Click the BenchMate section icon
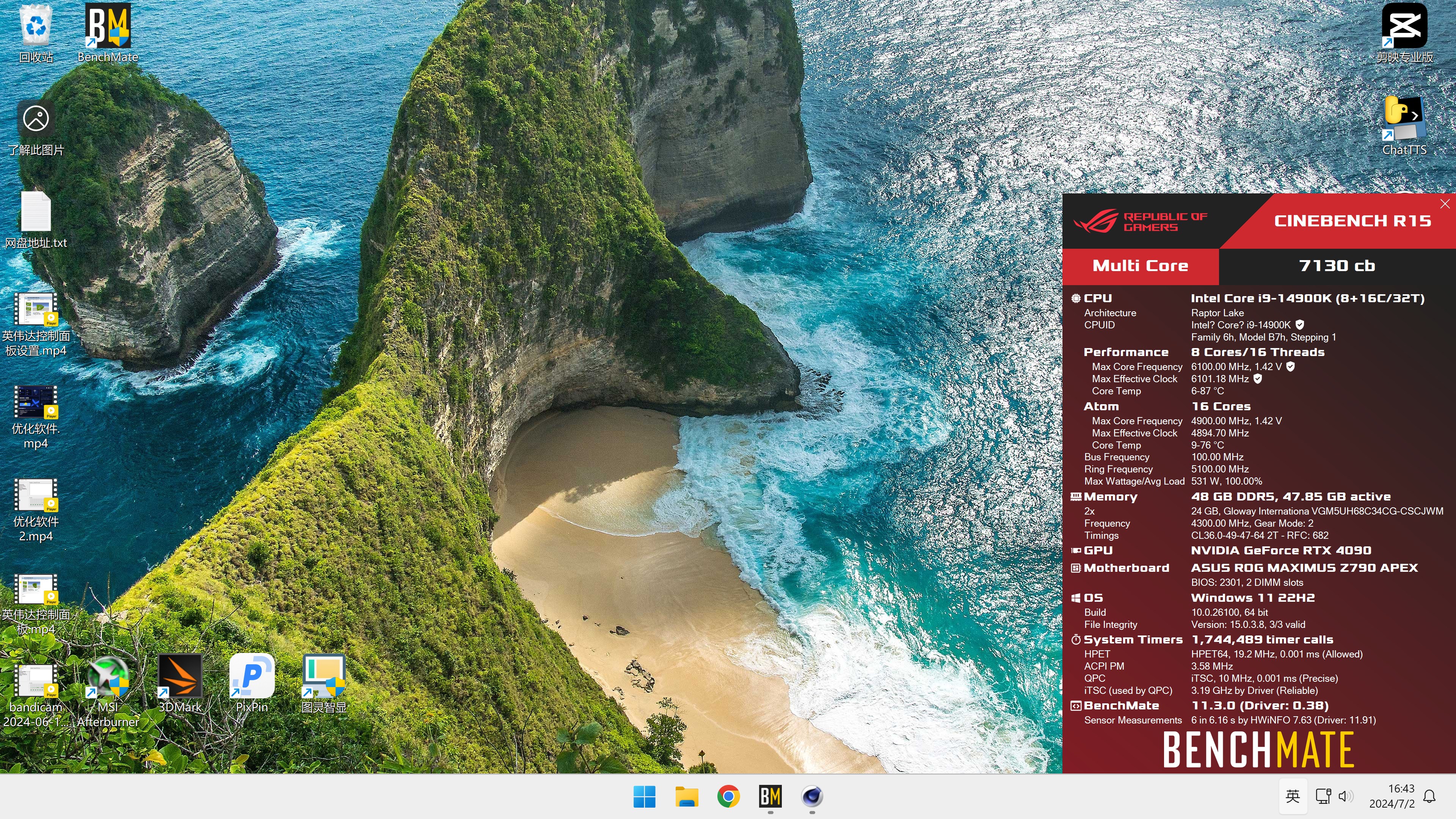 click(1076, 705)
